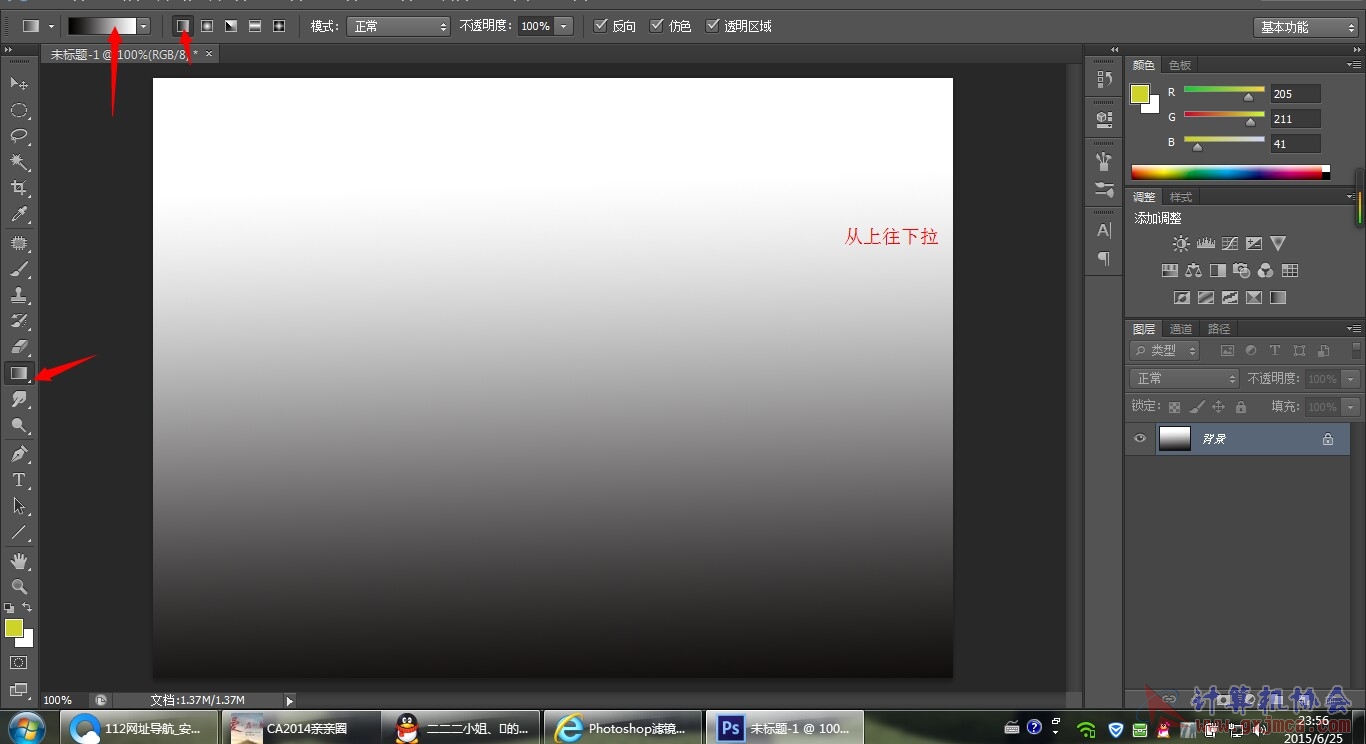Image resolution: width=1366 pixels, height=744 pixels.
Task: Choose Linear Gradient style
Action: click(182, 26)
